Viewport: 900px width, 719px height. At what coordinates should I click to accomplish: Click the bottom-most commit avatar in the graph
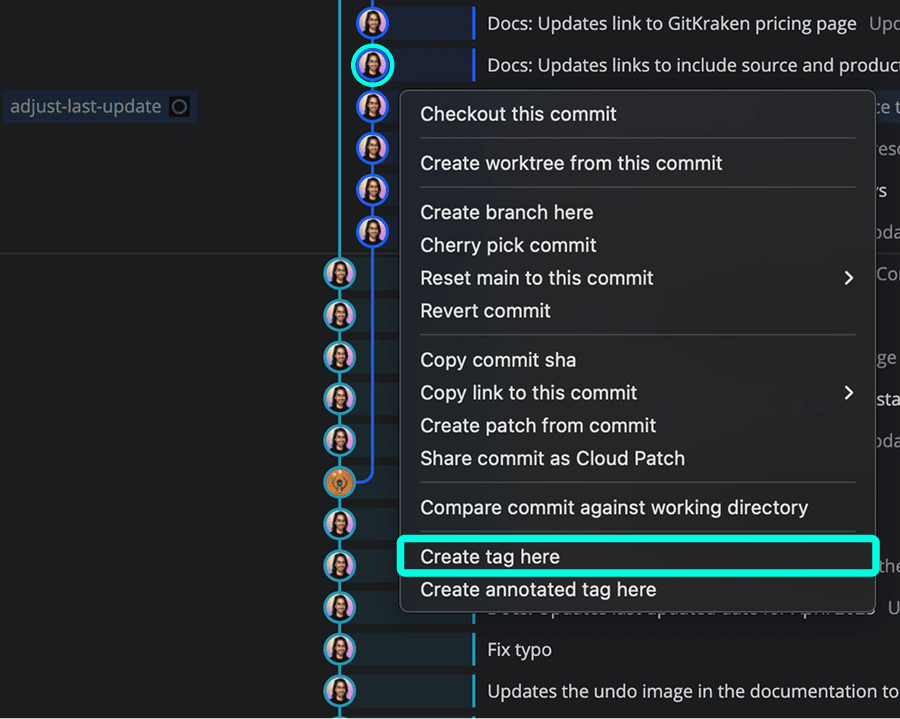point(339,691)
